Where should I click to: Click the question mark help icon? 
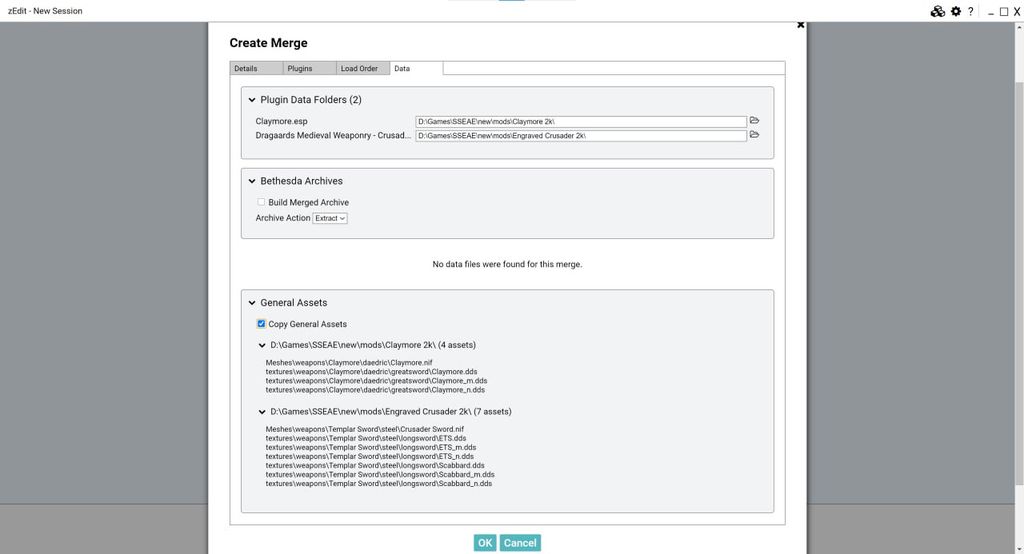(x=970, y=11)
